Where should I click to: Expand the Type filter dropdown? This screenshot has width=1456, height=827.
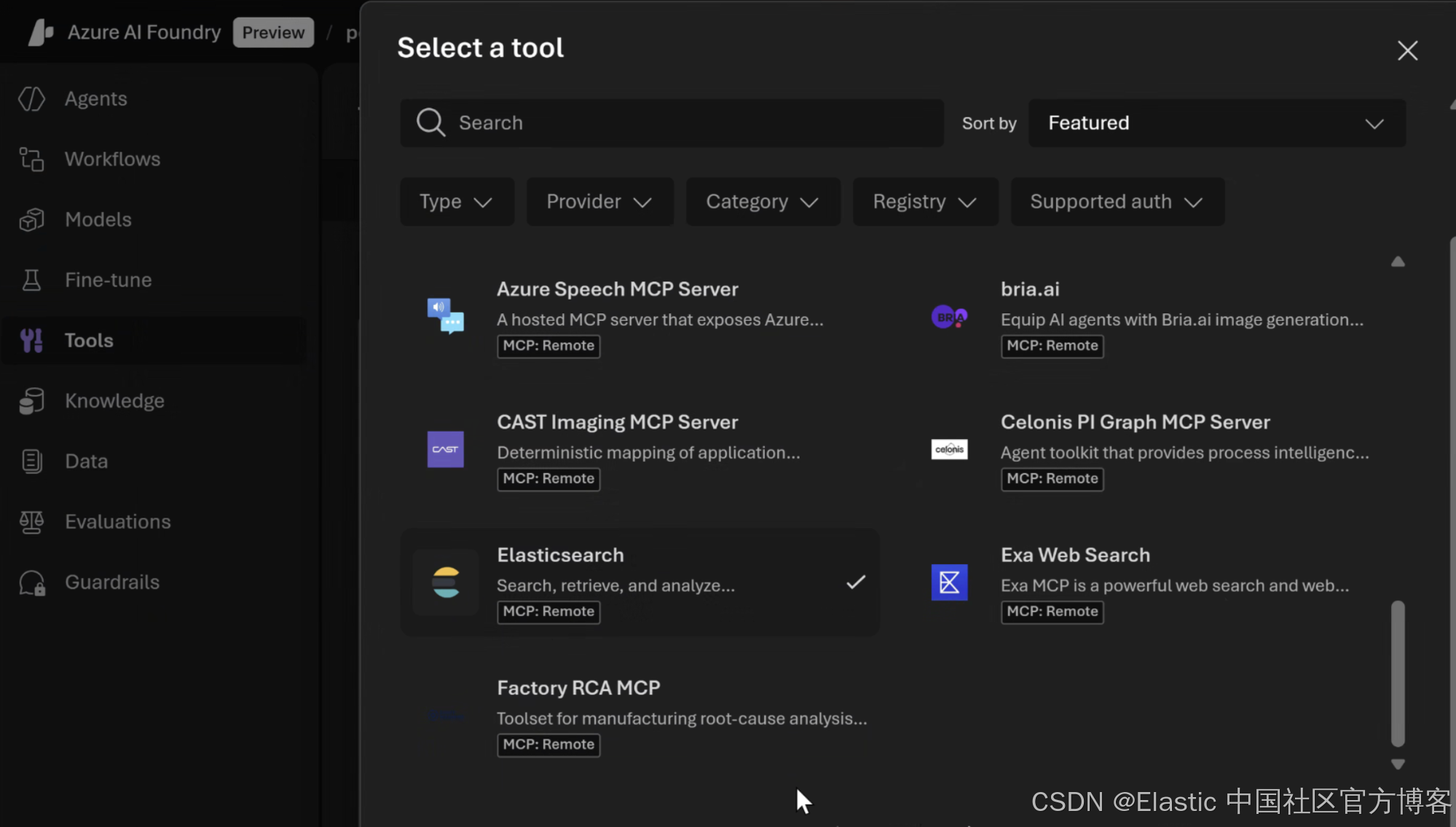click(x=457, y=202)
